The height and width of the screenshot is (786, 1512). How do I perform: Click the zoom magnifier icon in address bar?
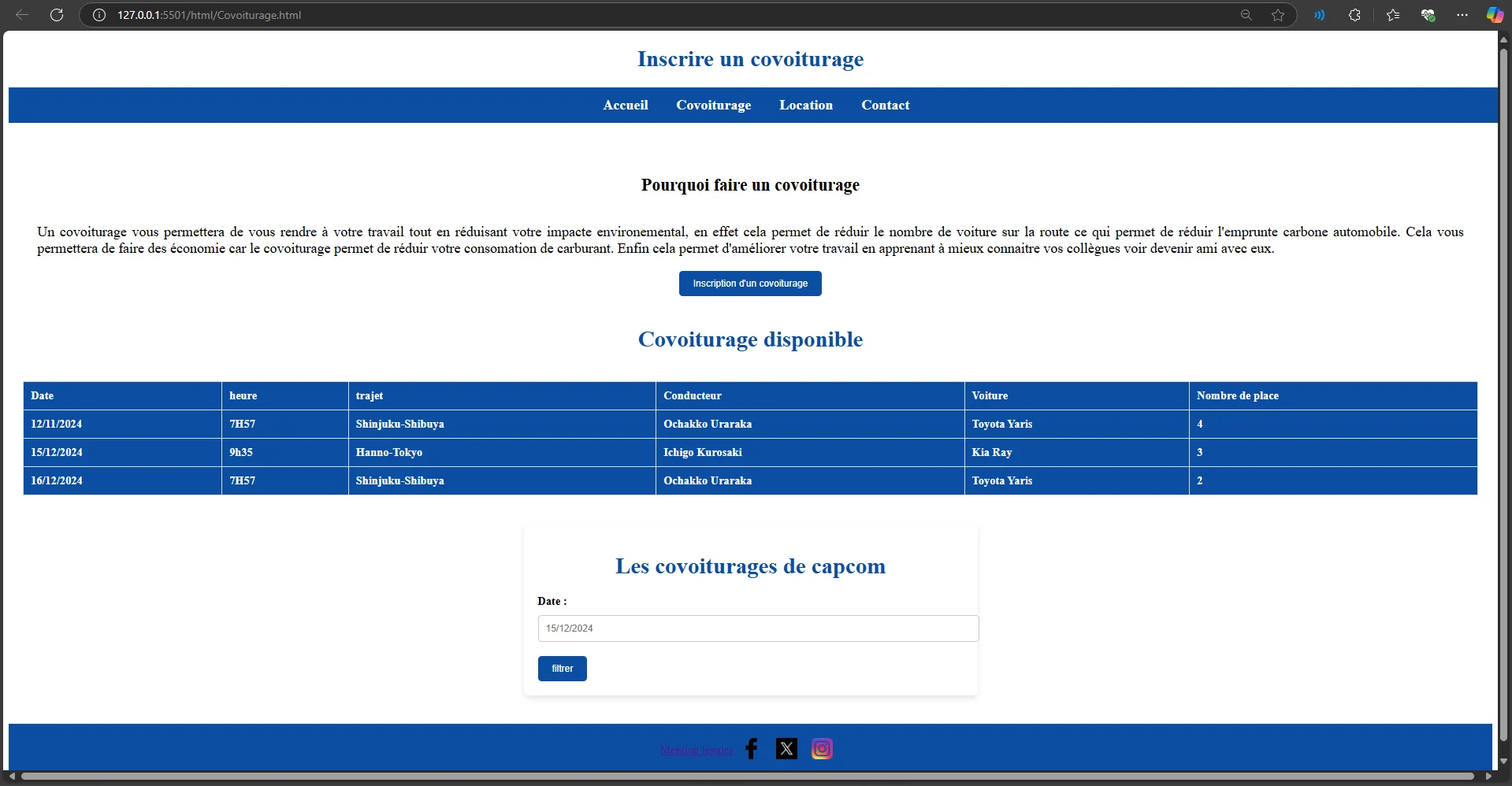point(1246,15)
